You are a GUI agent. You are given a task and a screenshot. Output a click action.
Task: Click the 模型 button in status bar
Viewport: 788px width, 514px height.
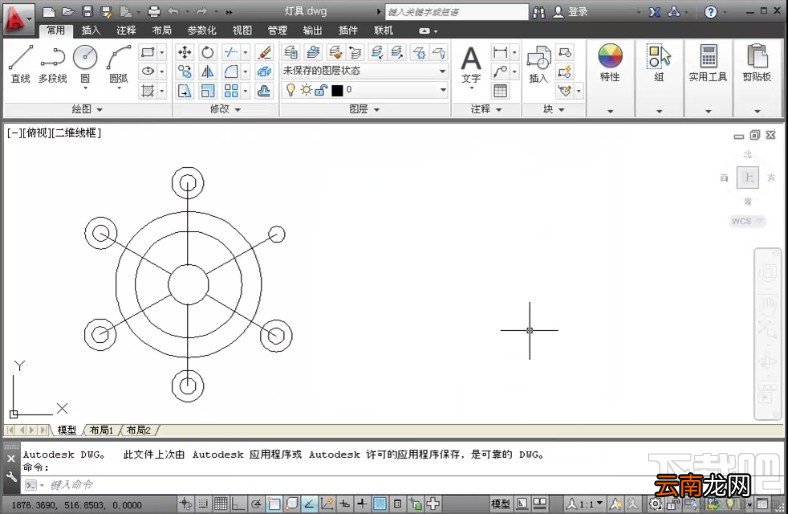[x=501, y=503]
